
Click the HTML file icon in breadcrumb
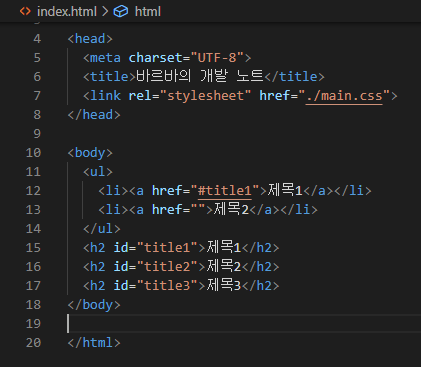coord(25,12)
